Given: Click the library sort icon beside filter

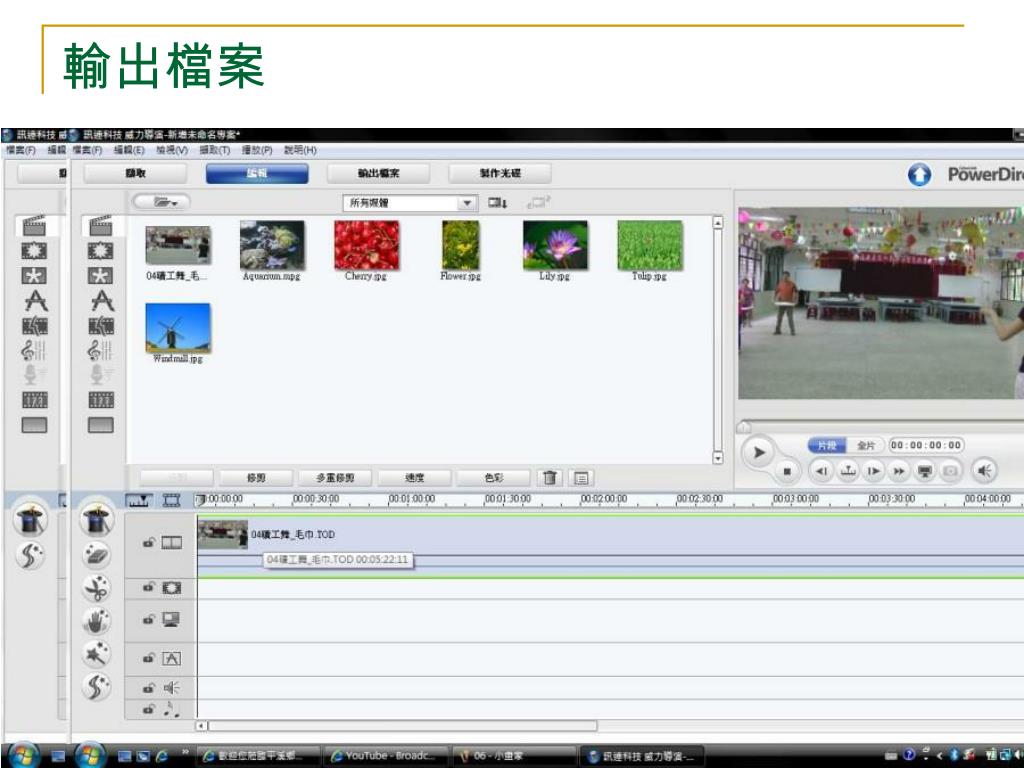Looking at the screenshot, I should click(498, 203).
